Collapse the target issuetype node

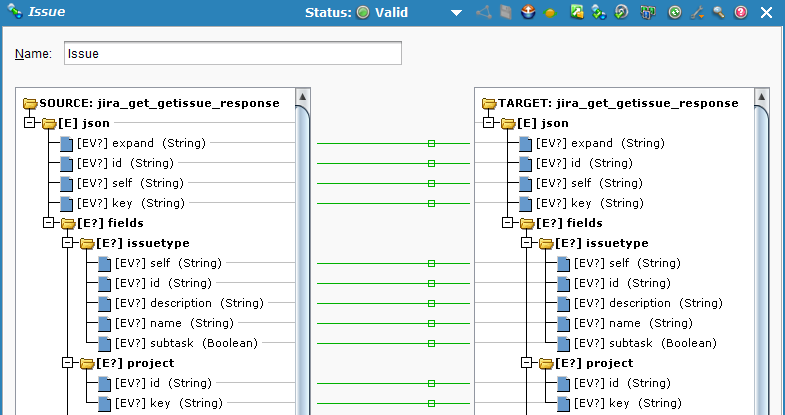coord(526,243)
